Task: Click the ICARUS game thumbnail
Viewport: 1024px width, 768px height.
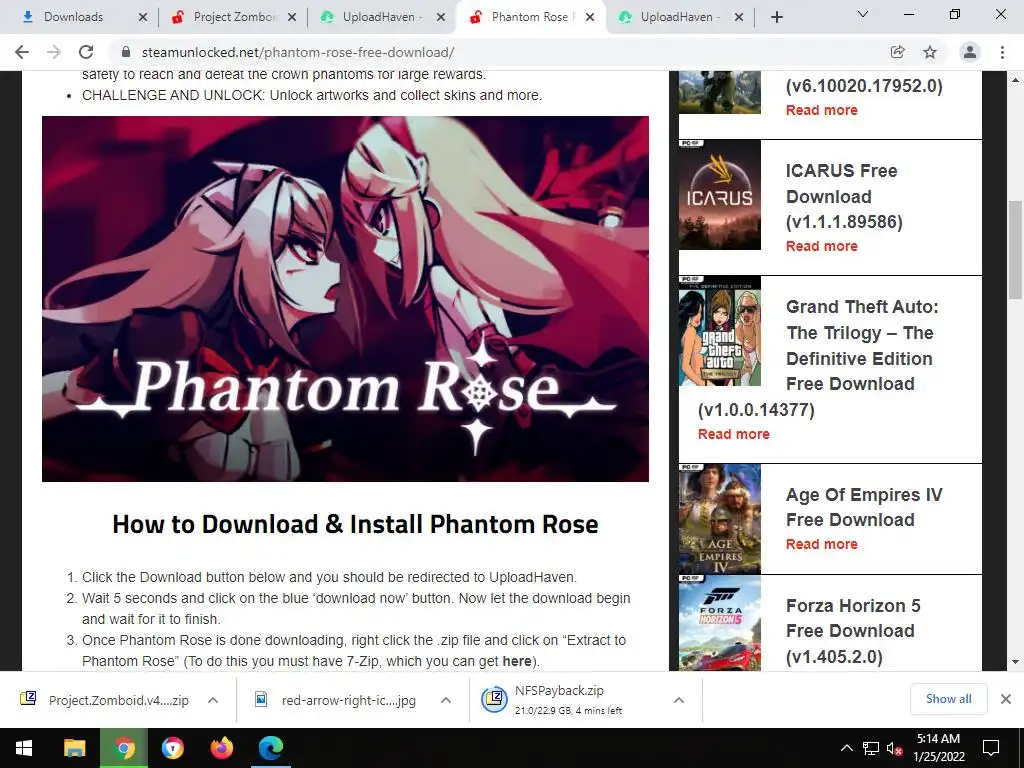Action: (720, 195)
